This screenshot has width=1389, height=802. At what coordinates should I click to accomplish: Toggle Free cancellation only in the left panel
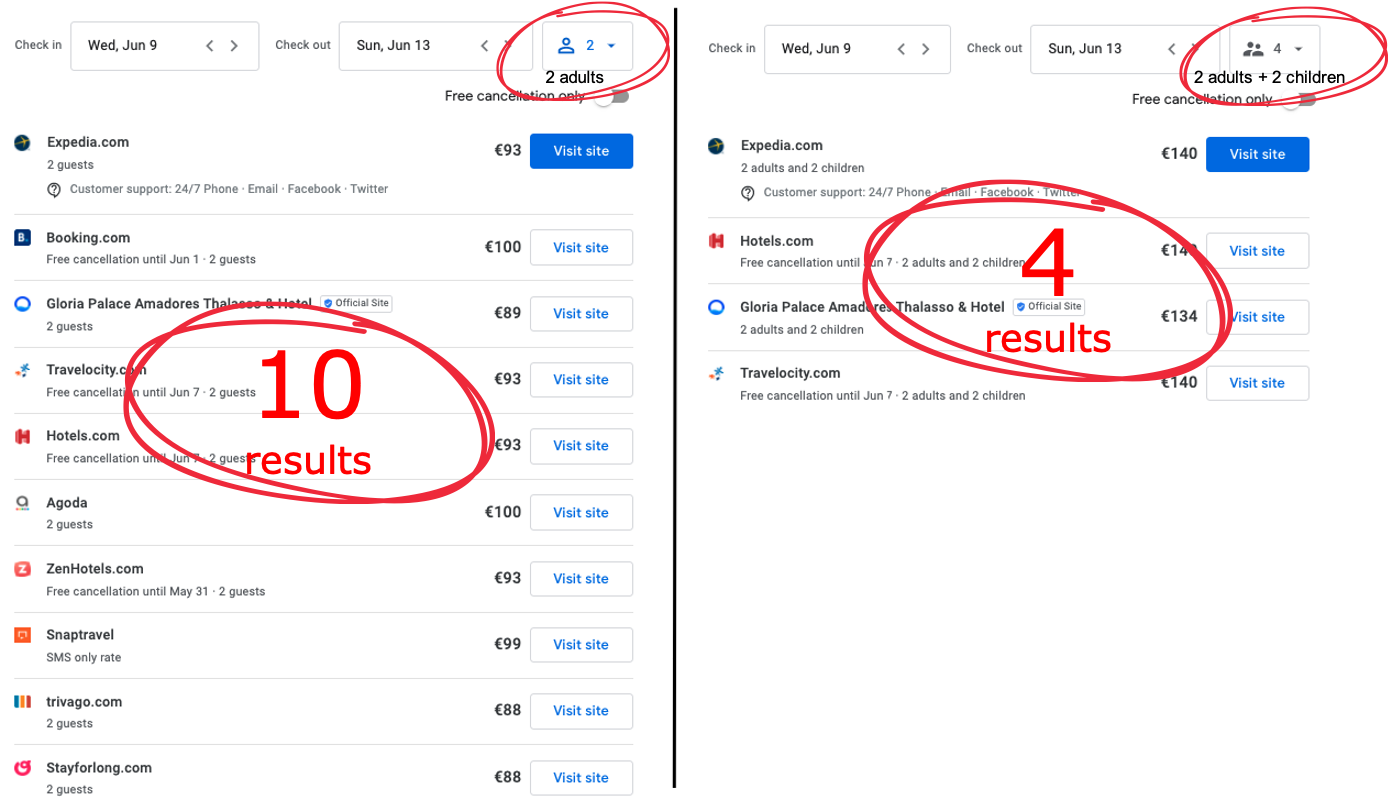611,97
